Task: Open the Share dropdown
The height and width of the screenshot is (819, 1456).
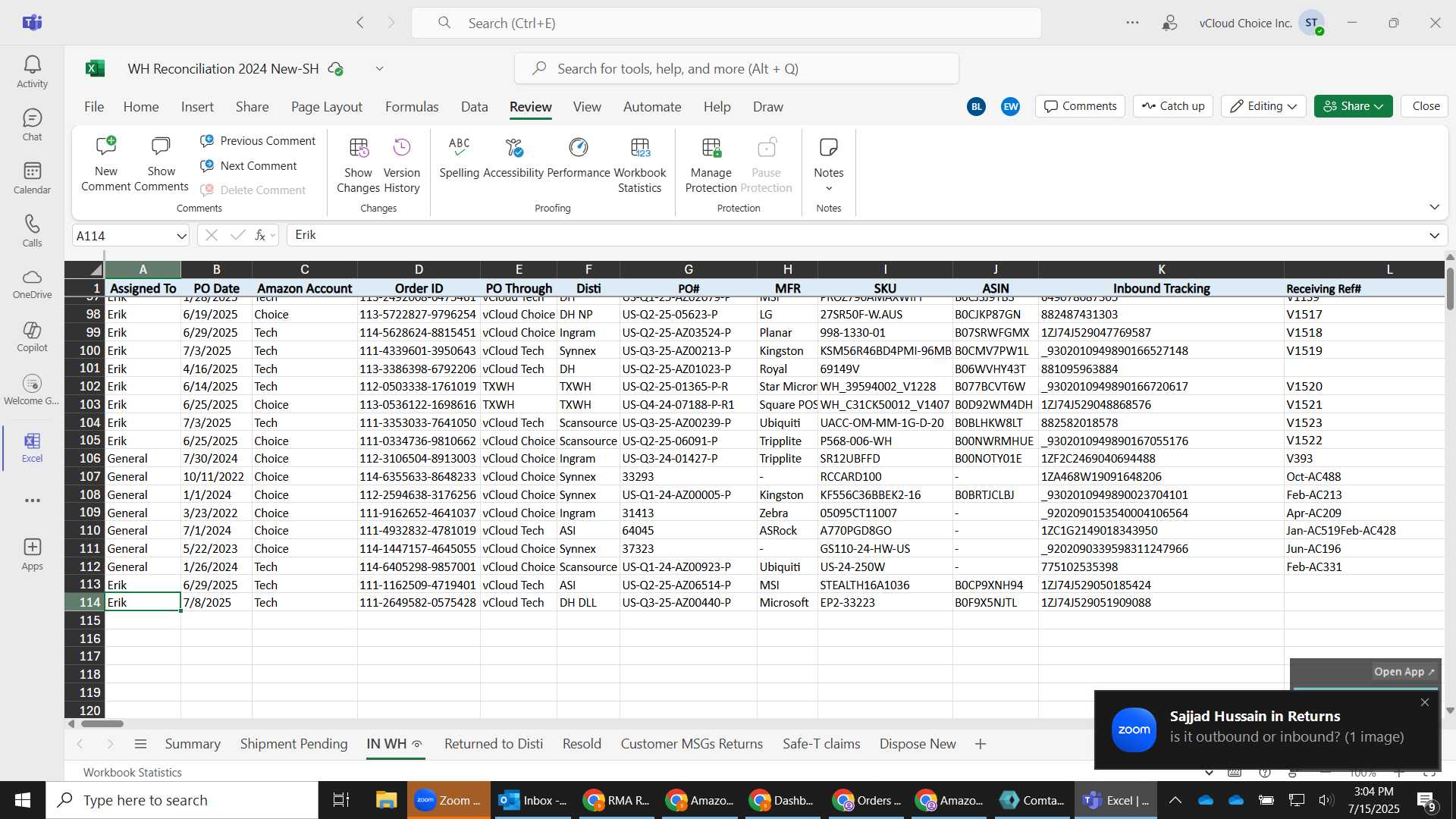Action: [1354, 106]
